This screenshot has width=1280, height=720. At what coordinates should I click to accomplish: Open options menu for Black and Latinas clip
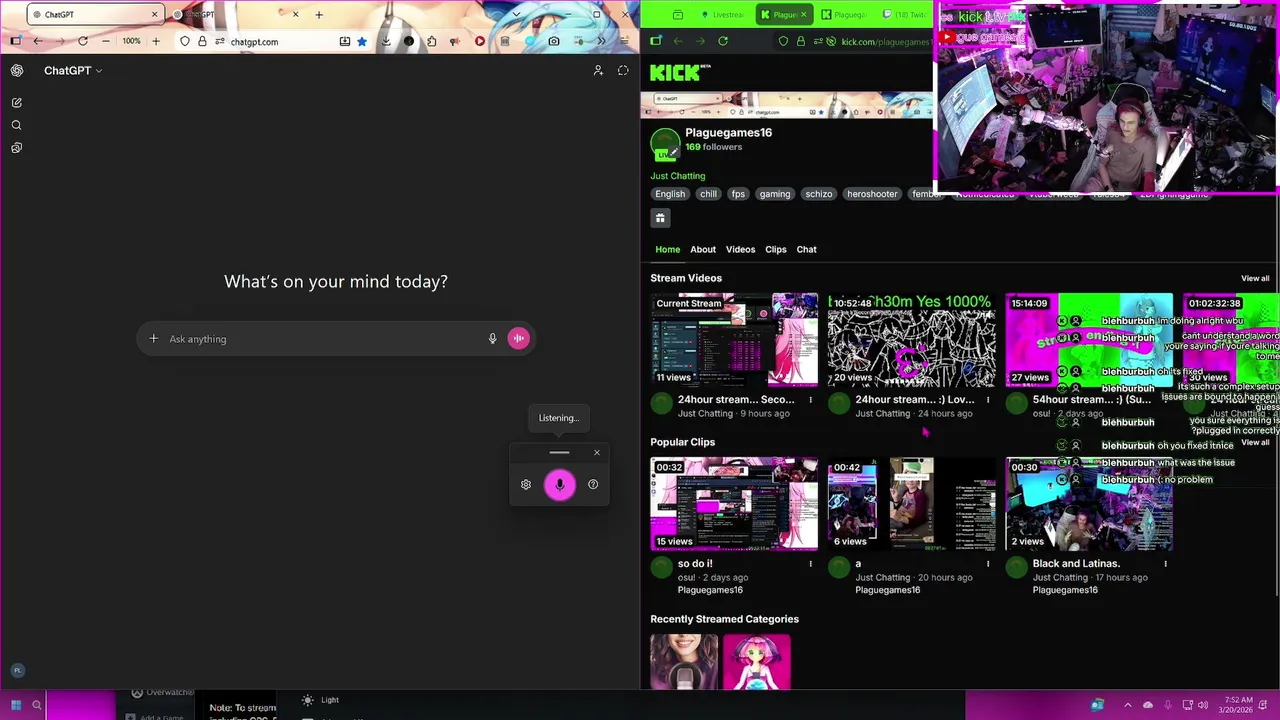coord(1165,564)
